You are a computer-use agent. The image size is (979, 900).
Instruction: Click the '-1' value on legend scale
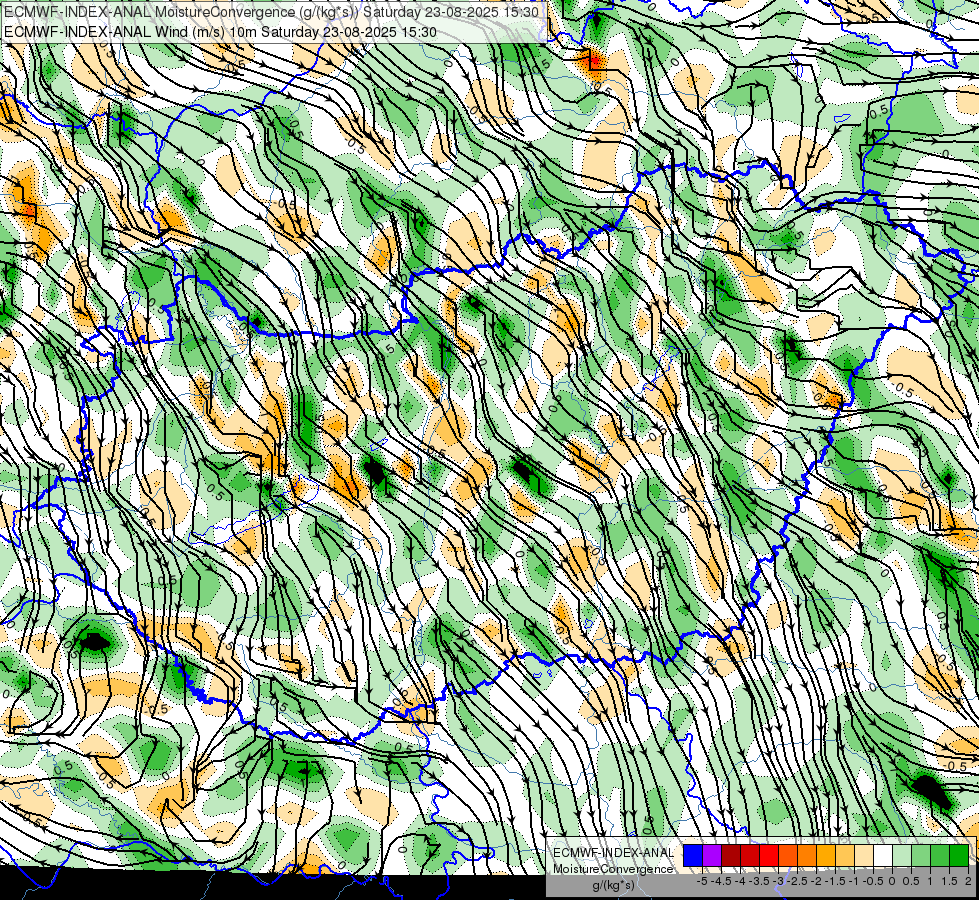854,881
